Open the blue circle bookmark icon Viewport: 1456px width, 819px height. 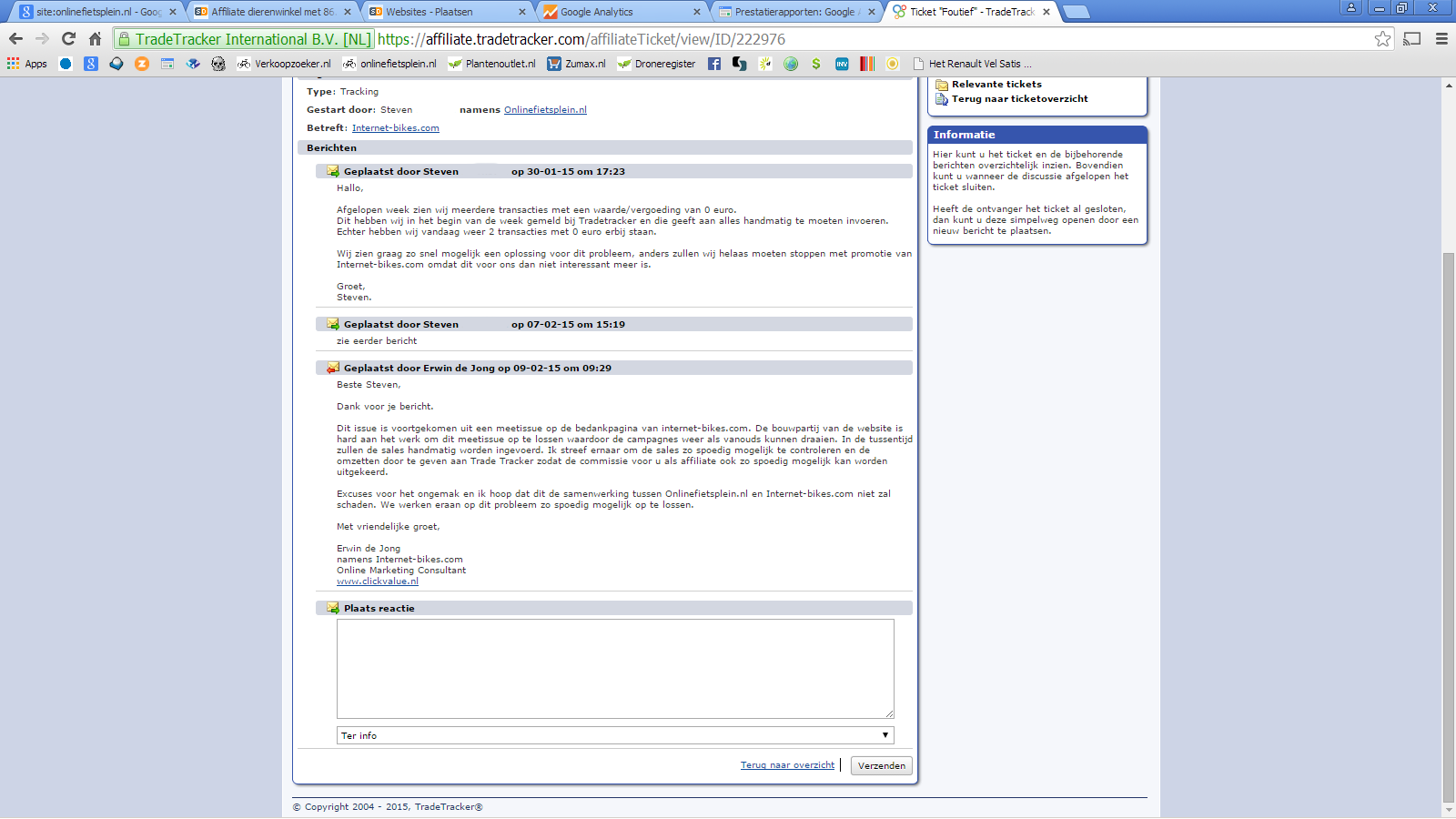[x=66, y=64]
